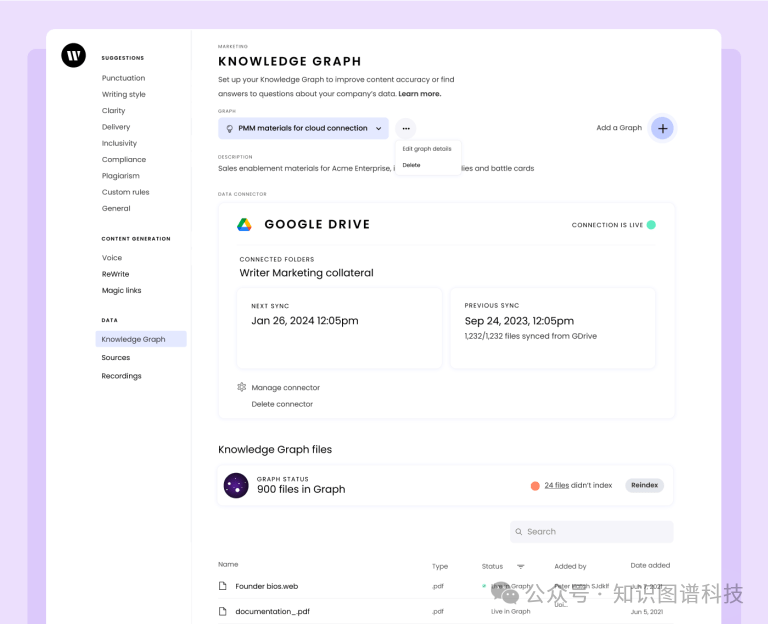The image size is (768, 624).
Task: Open Sources in Data section
Action: tap(116, 358)
